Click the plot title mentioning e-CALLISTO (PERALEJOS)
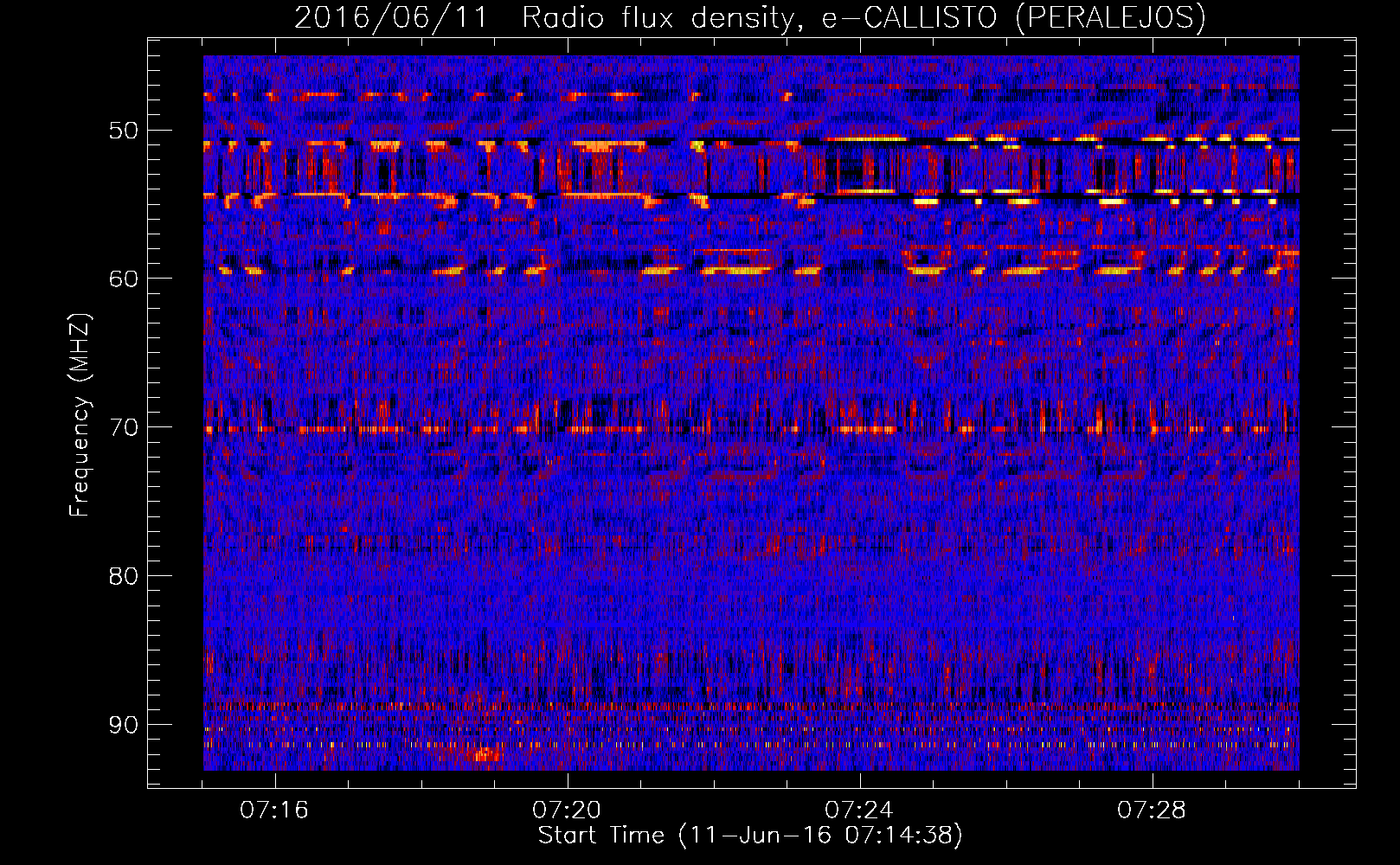The image size is (1400, 865). coord(750,17)
